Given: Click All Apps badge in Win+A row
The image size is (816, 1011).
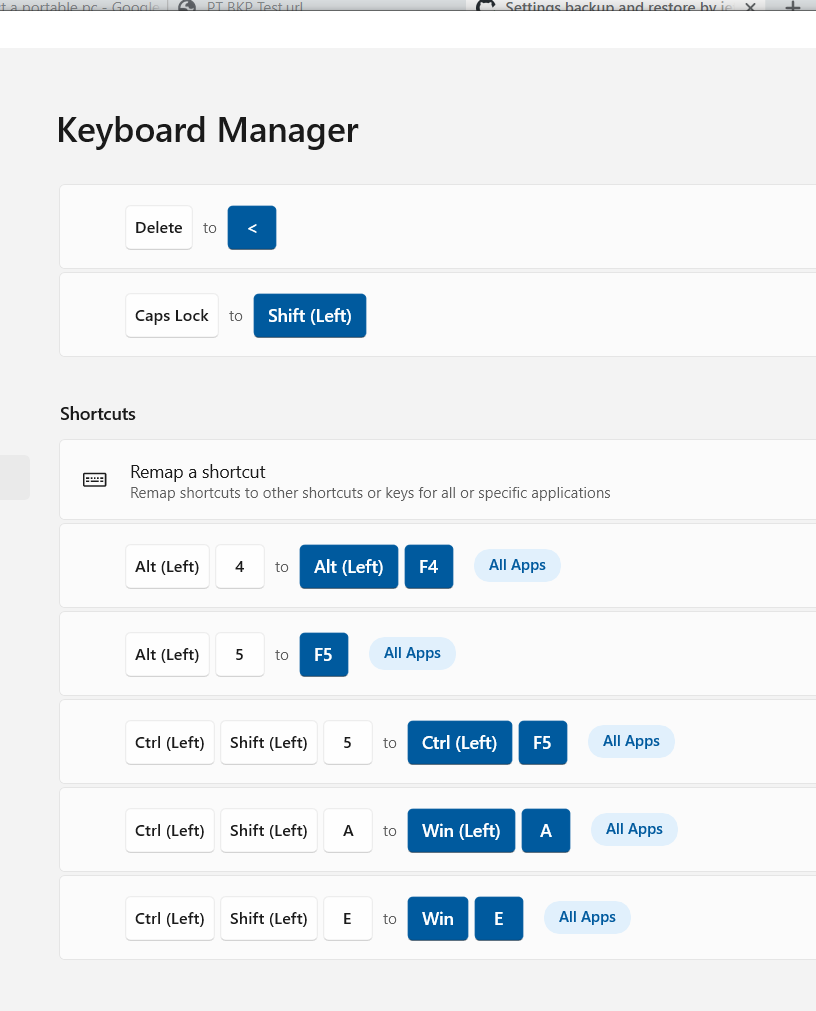Looking at the screenshot, I should point(634,829).
